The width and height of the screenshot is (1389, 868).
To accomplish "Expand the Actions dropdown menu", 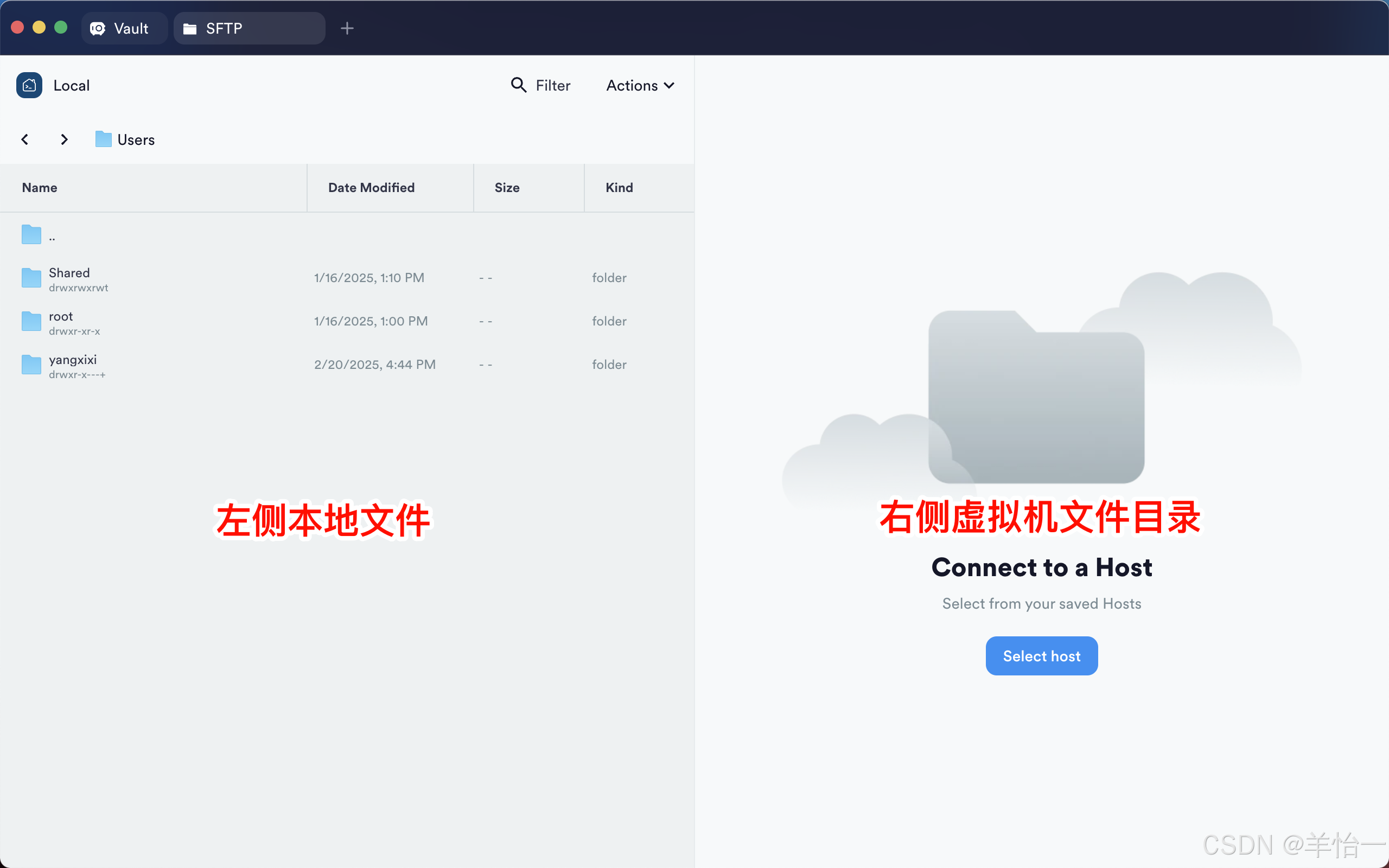I will 640,86.
